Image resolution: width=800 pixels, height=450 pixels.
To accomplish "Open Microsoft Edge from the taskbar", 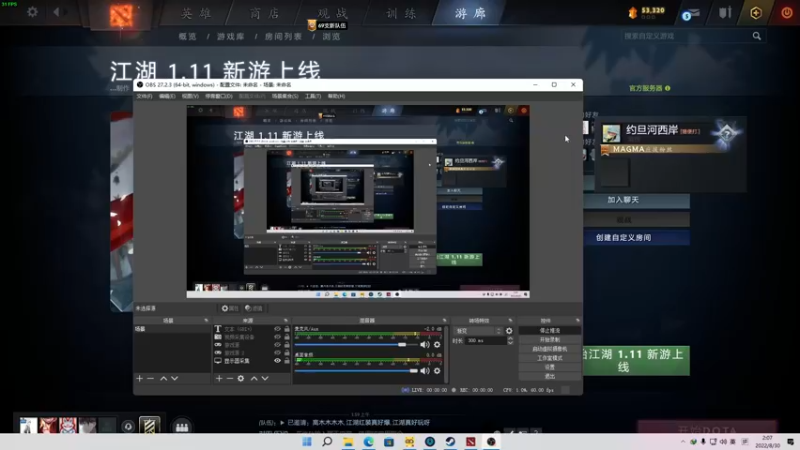I will 368,442.
